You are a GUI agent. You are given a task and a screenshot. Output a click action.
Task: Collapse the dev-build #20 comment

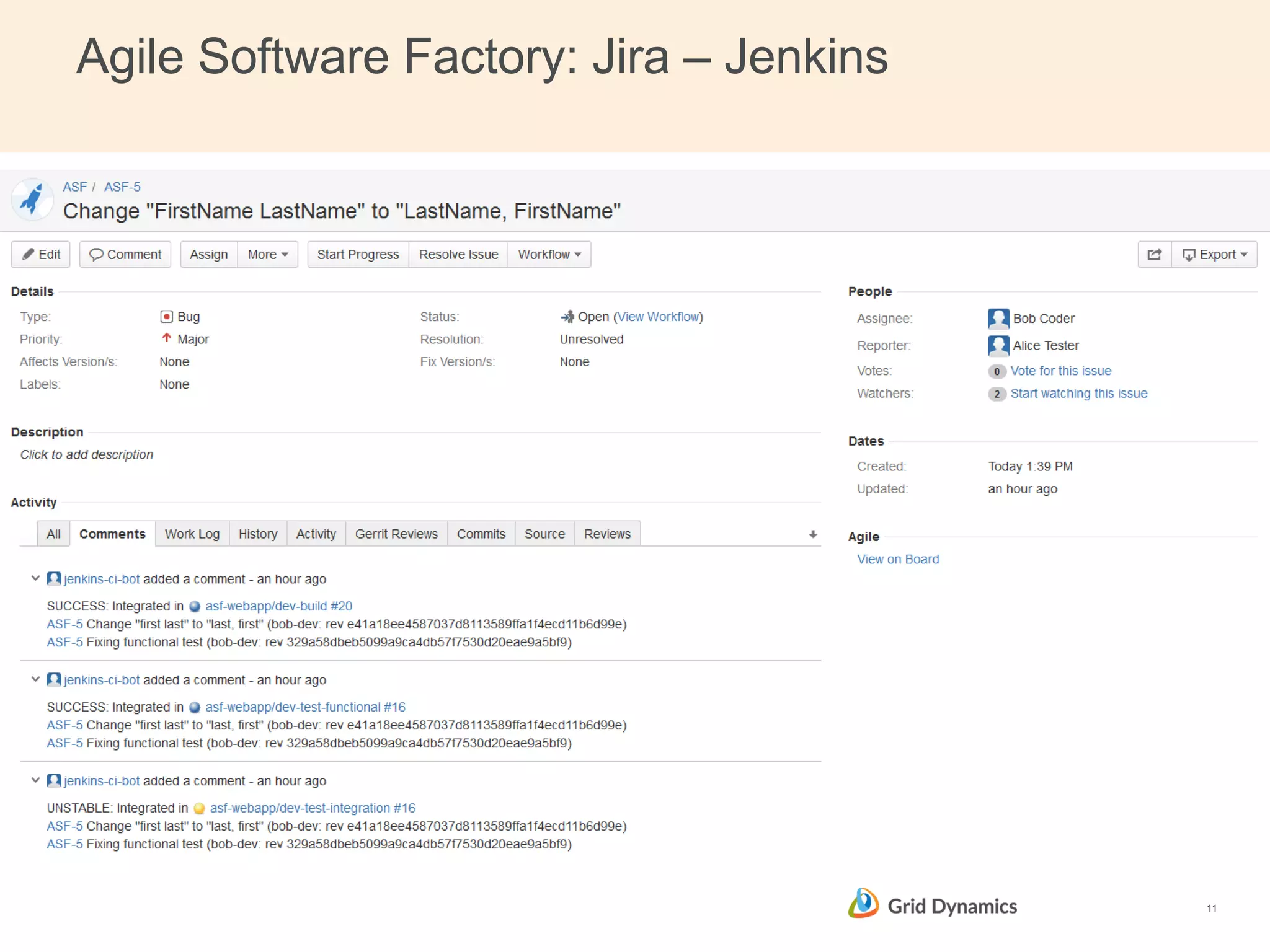35,578
